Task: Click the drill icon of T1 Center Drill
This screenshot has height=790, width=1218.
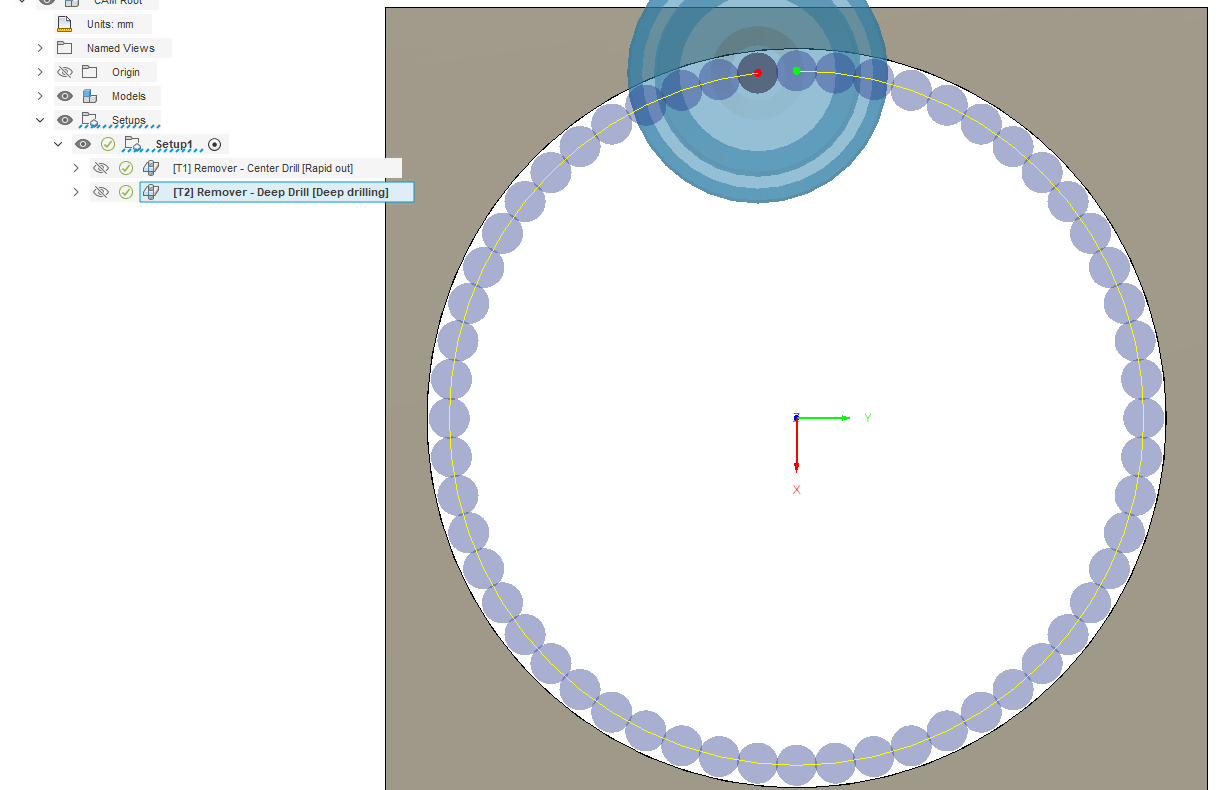Action: pos(151,168)
